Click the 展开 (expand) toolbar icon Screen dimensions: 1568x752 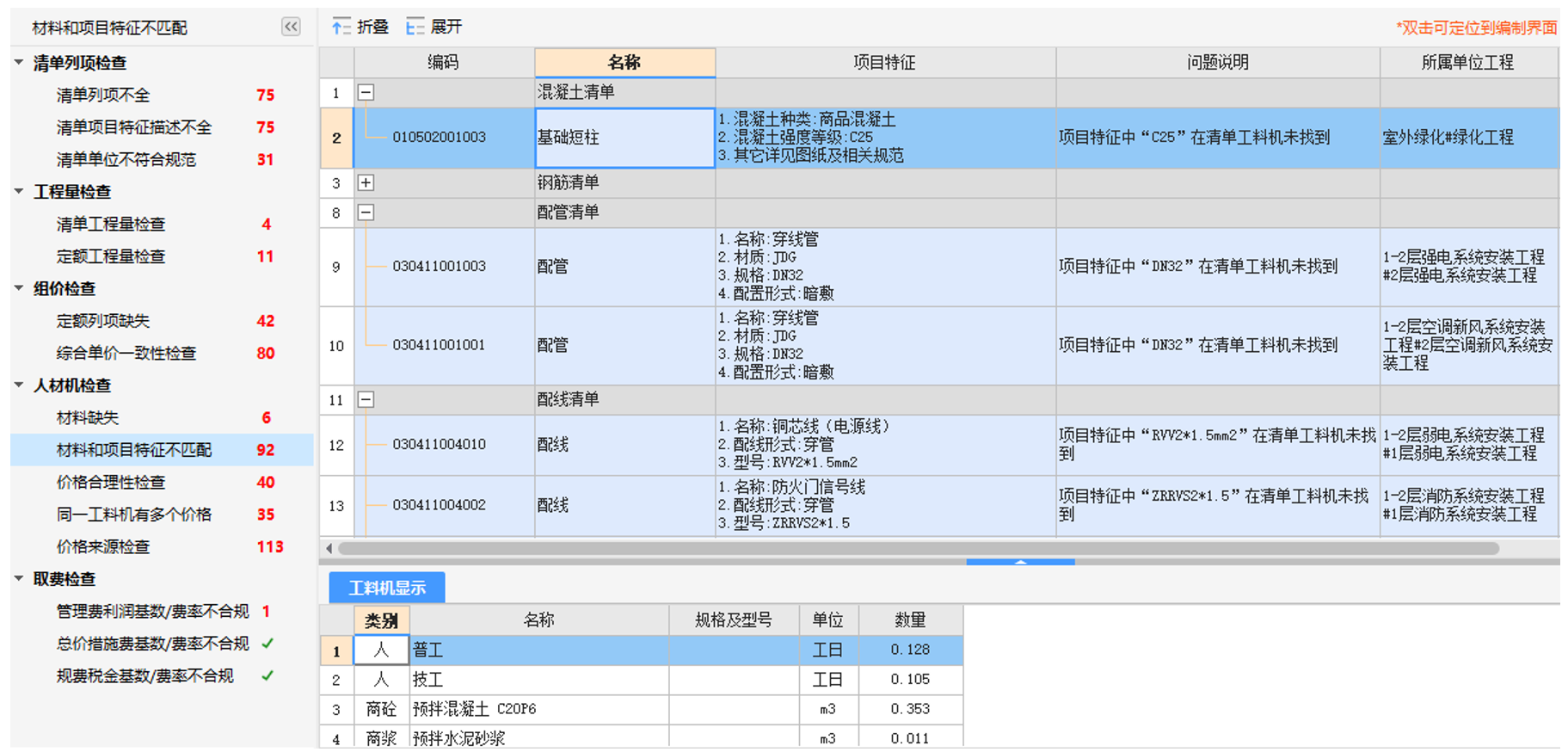tap(415, 28)
